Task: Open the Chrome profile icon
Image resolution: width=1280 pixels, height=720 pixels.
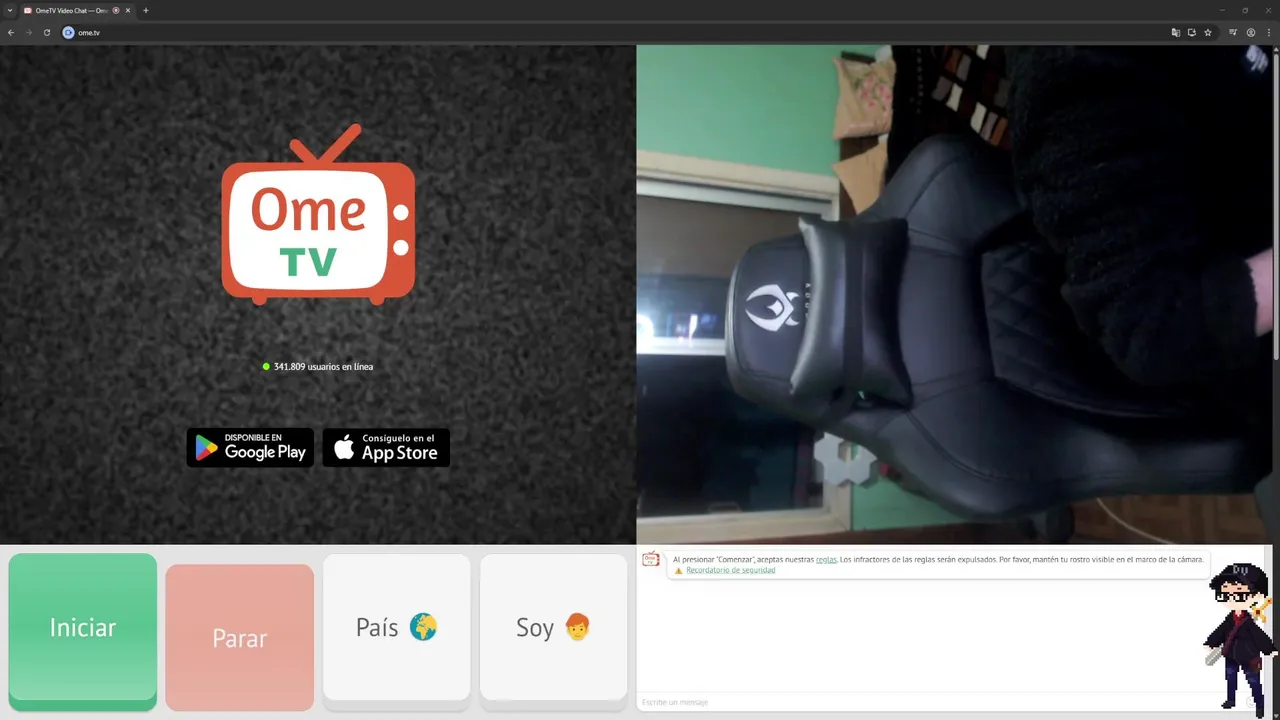Action: click(x=1251, y=32)
